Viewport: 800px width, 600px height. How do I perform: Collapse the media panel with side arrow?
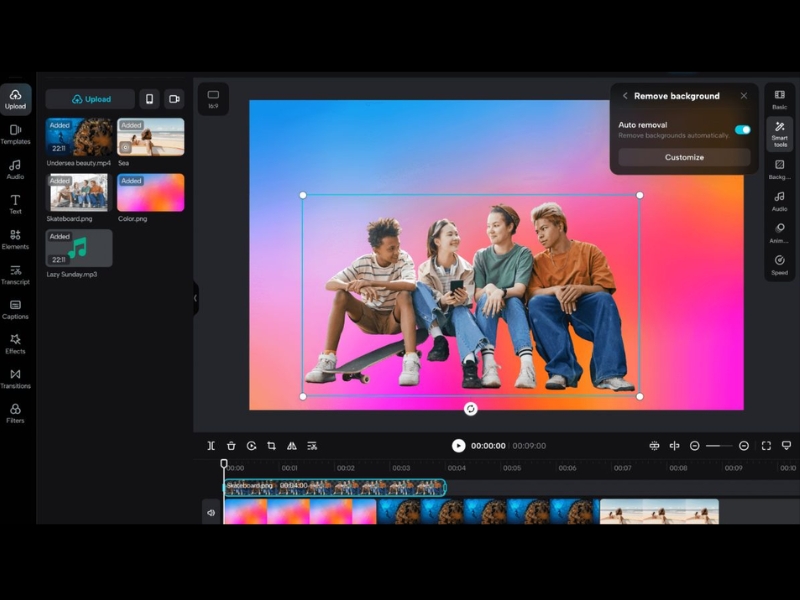click(x=195, y=298)
